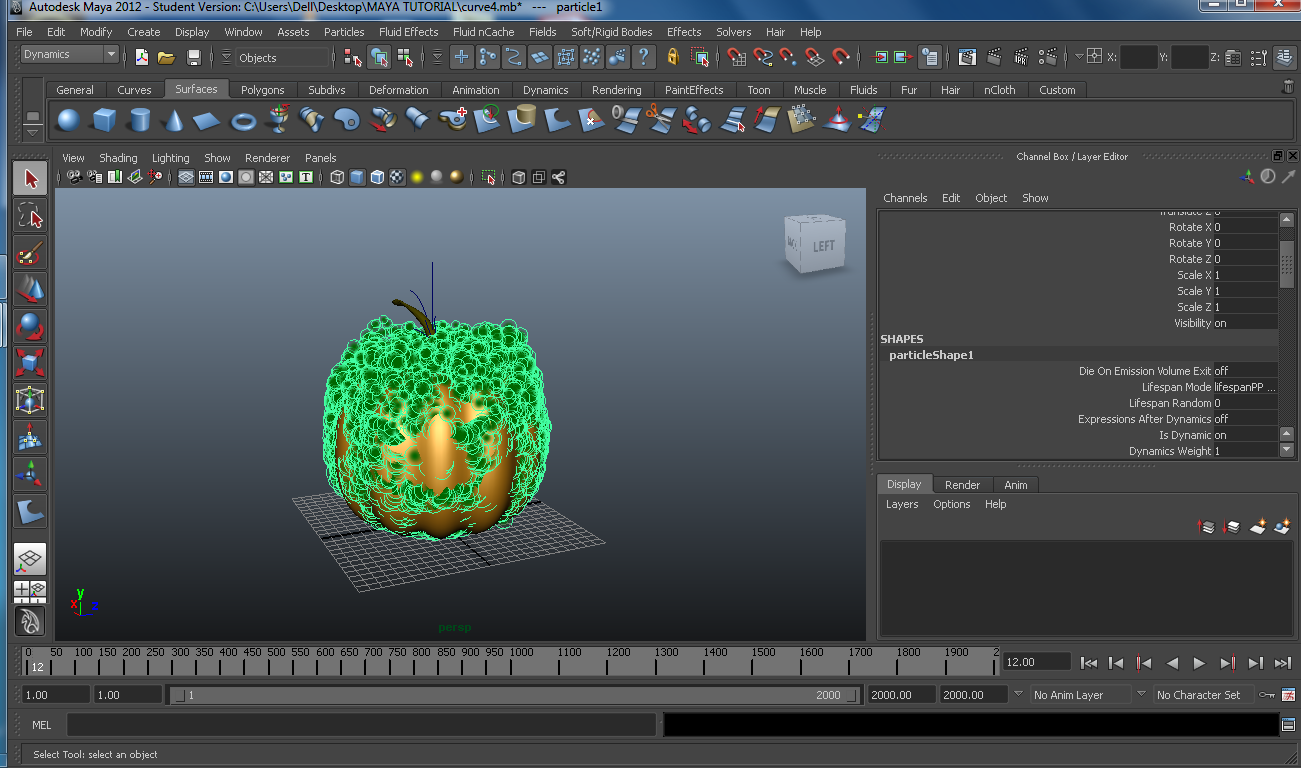Go to the start of playback range
The width and height of the screenshot is (1301, 768).
pos(1090,662)
